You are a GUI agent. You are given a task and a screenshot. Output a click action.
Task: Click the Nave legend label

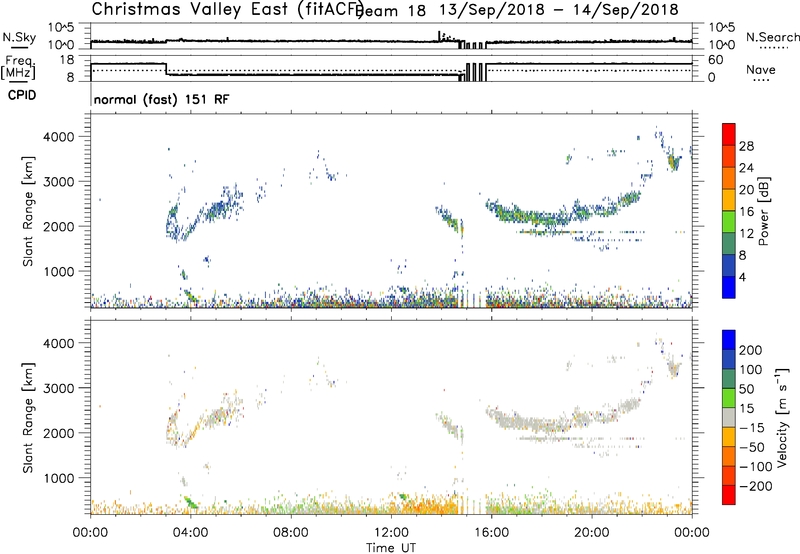coord(761,69)
